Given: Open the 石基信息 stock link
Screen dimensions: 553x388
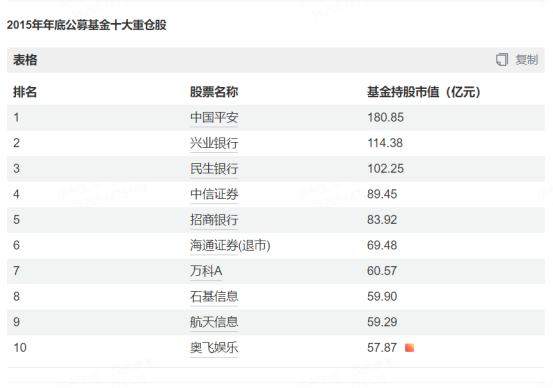Looking at the screenshot, I should 214,296.
